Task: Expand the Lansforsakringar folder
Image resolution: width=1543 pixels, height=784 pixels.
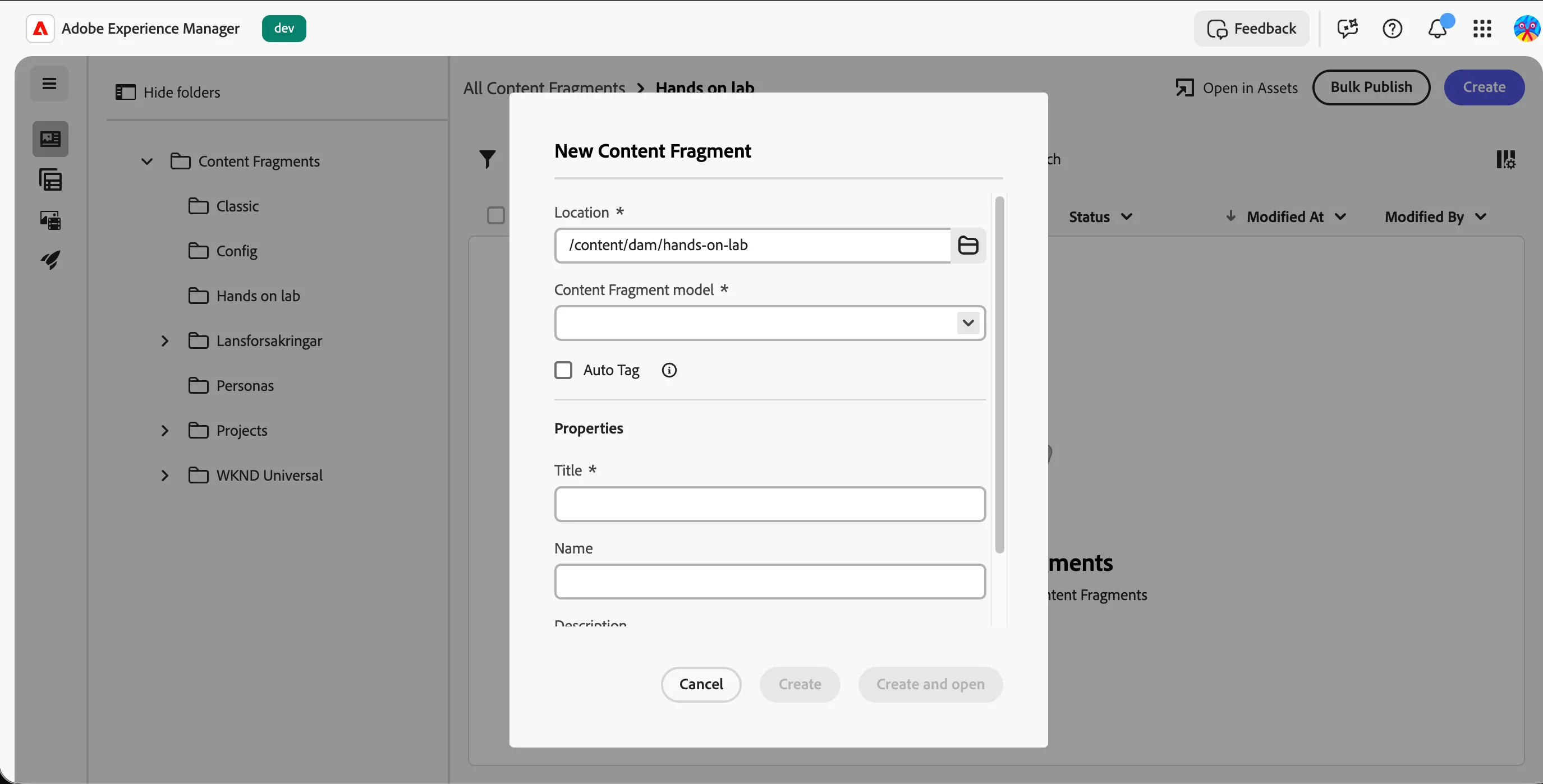Action: [165, 341]
